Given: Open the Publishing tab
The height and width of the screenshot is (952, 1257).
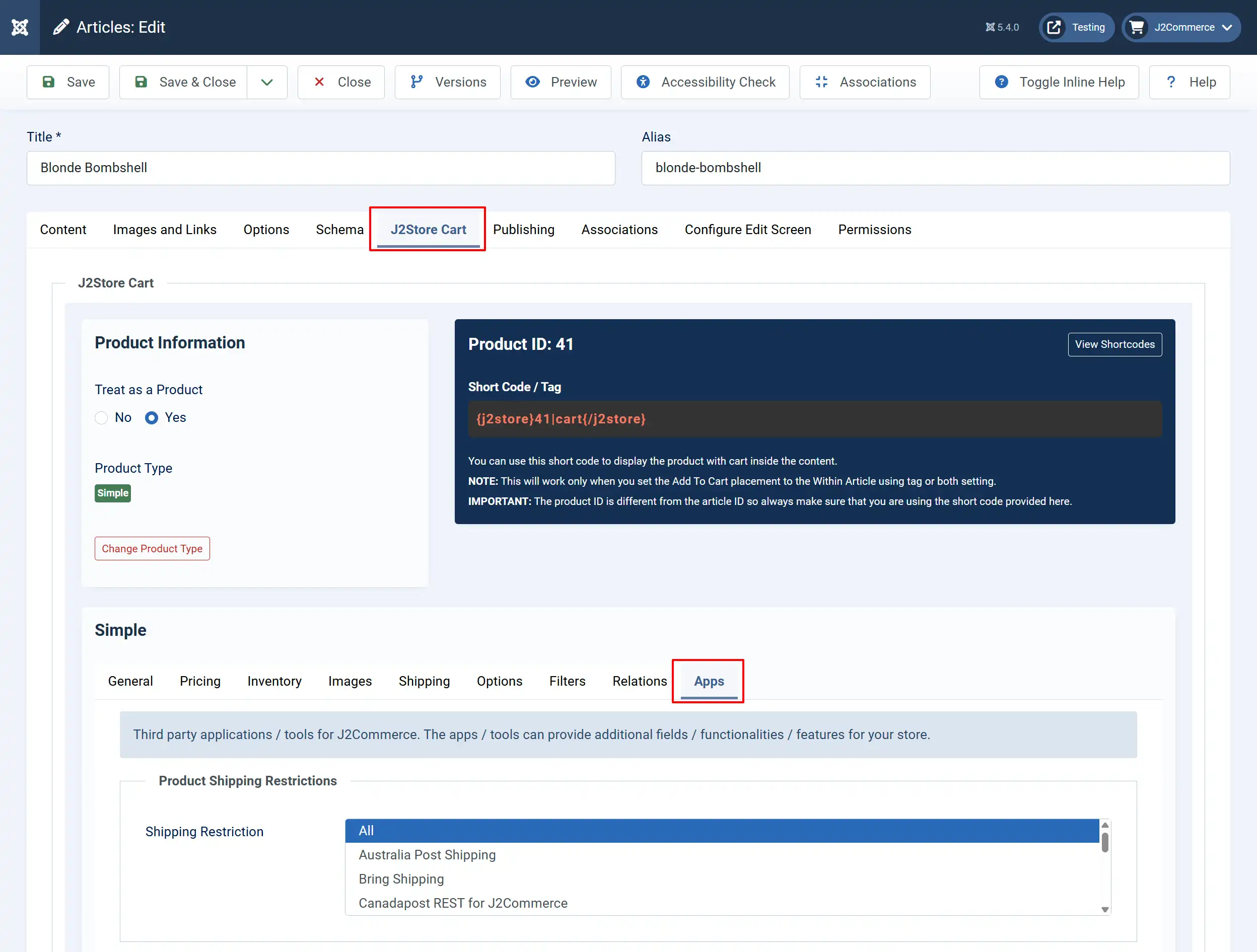Looking at the screenshot, I should [x=523, y=230].
